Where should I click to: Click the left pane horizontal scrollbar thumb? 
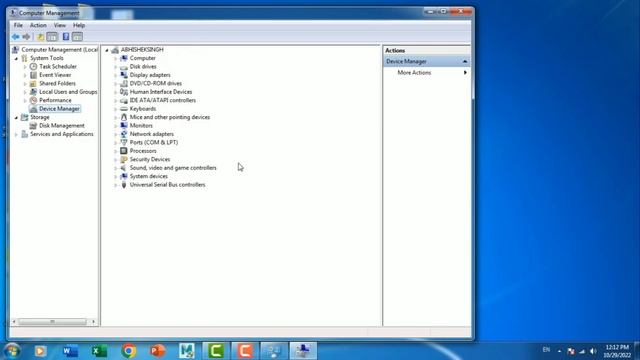52,322
